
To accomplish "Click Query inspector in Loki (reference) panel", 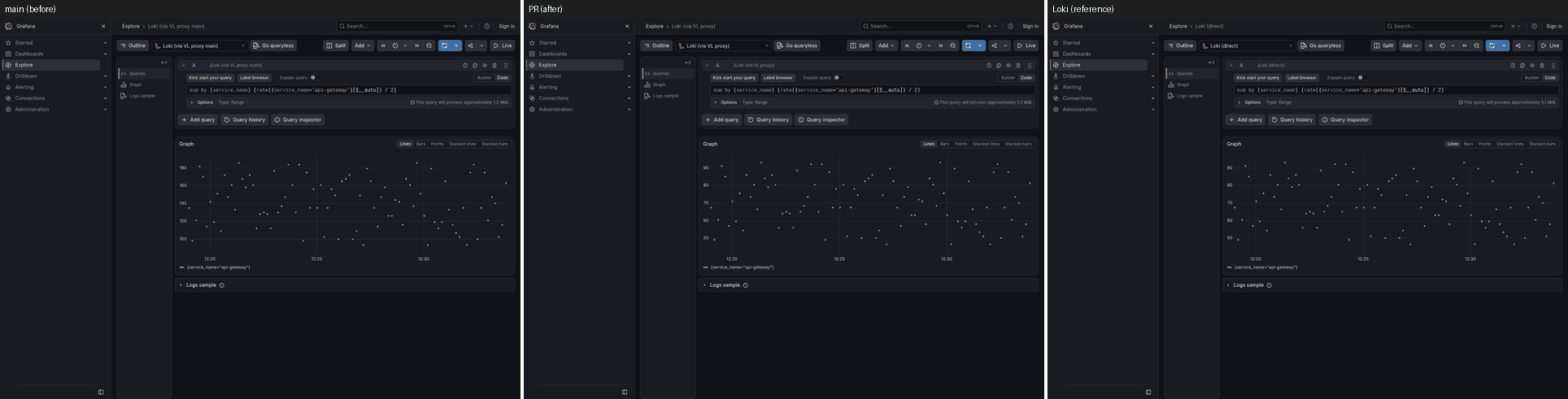I will tap(1345, 119).
